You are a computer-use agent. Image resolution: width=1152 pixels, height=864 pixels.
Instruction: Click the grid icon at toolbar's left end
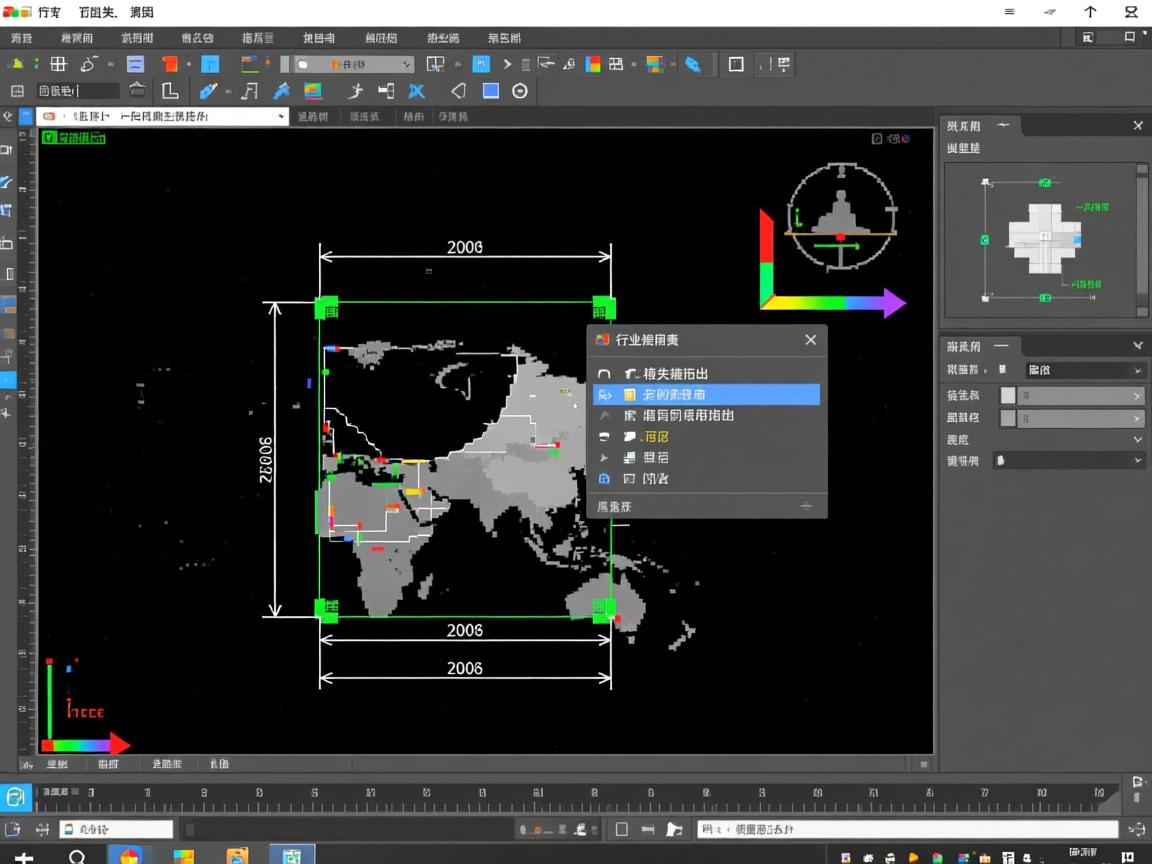(x=59, y=64)
